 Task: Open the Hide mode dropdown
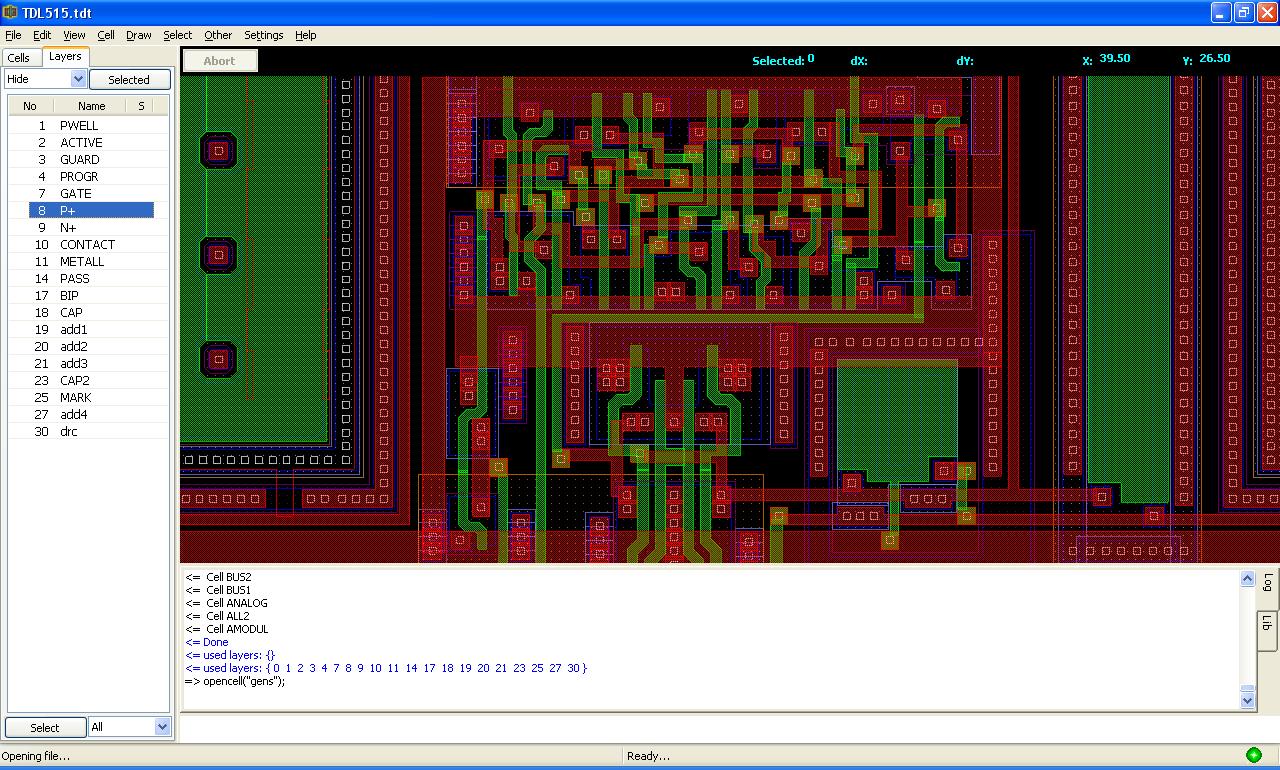[46, 79]
